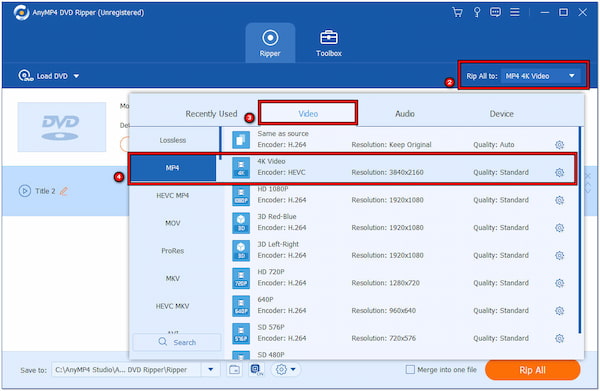Click the 4K Video preset icon
600x391 pixels.
pyautogui.click(x=241, y=168)
